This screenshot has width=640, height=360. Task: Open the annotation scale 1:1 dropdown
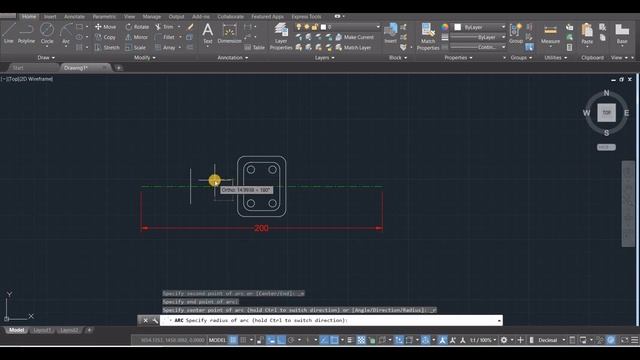pyautogui.click(x=482, y=340)
